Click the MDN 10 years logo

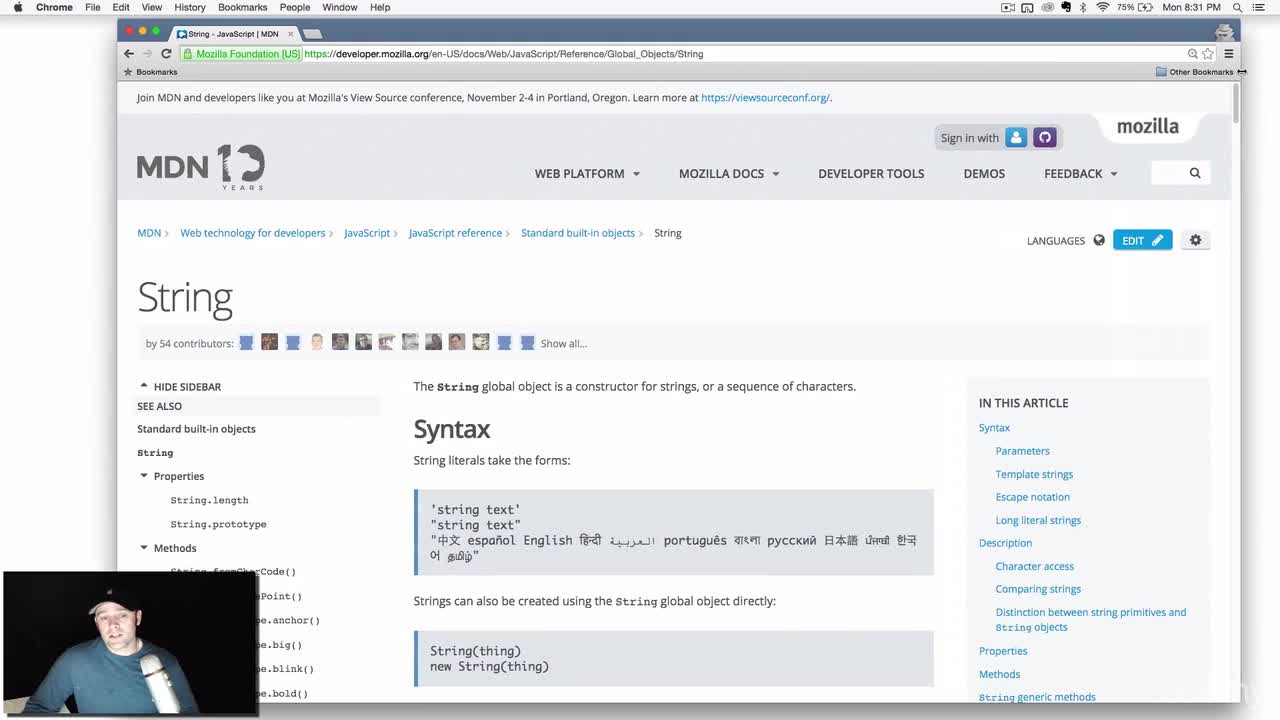(x=201, y=167)
